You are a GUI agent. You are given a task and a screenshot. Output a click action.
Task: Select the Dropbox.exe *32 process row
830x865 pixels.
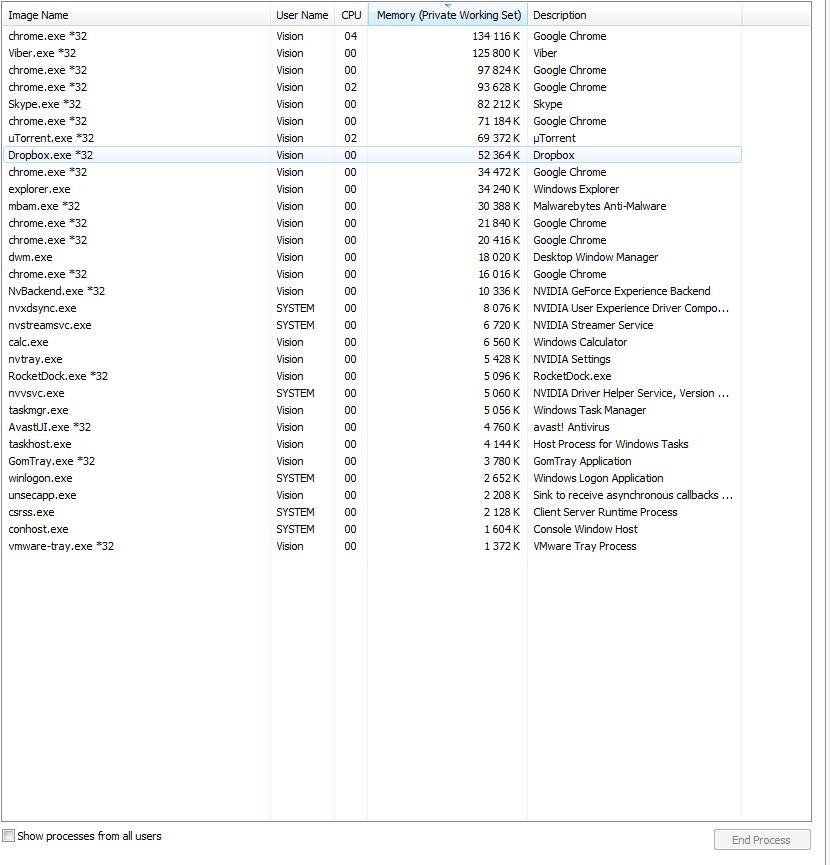pos(50,155)
